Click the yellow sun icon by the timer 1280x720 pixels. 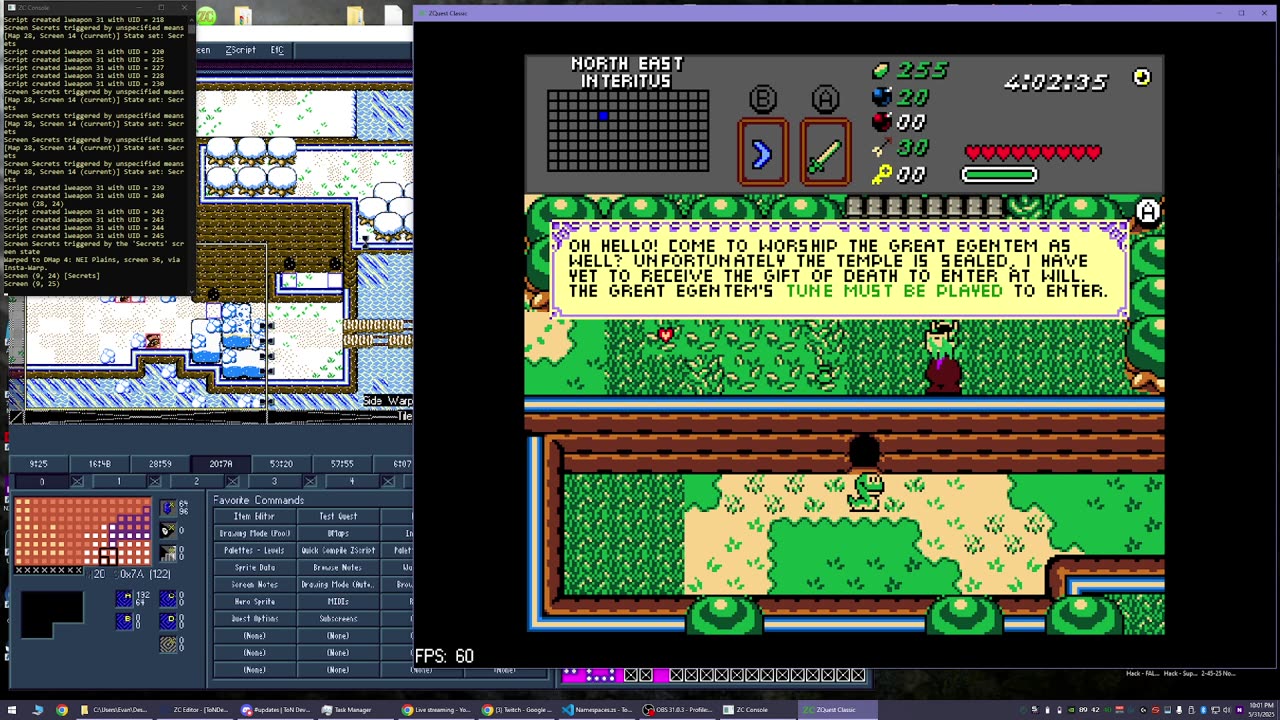coord(1141,78)
